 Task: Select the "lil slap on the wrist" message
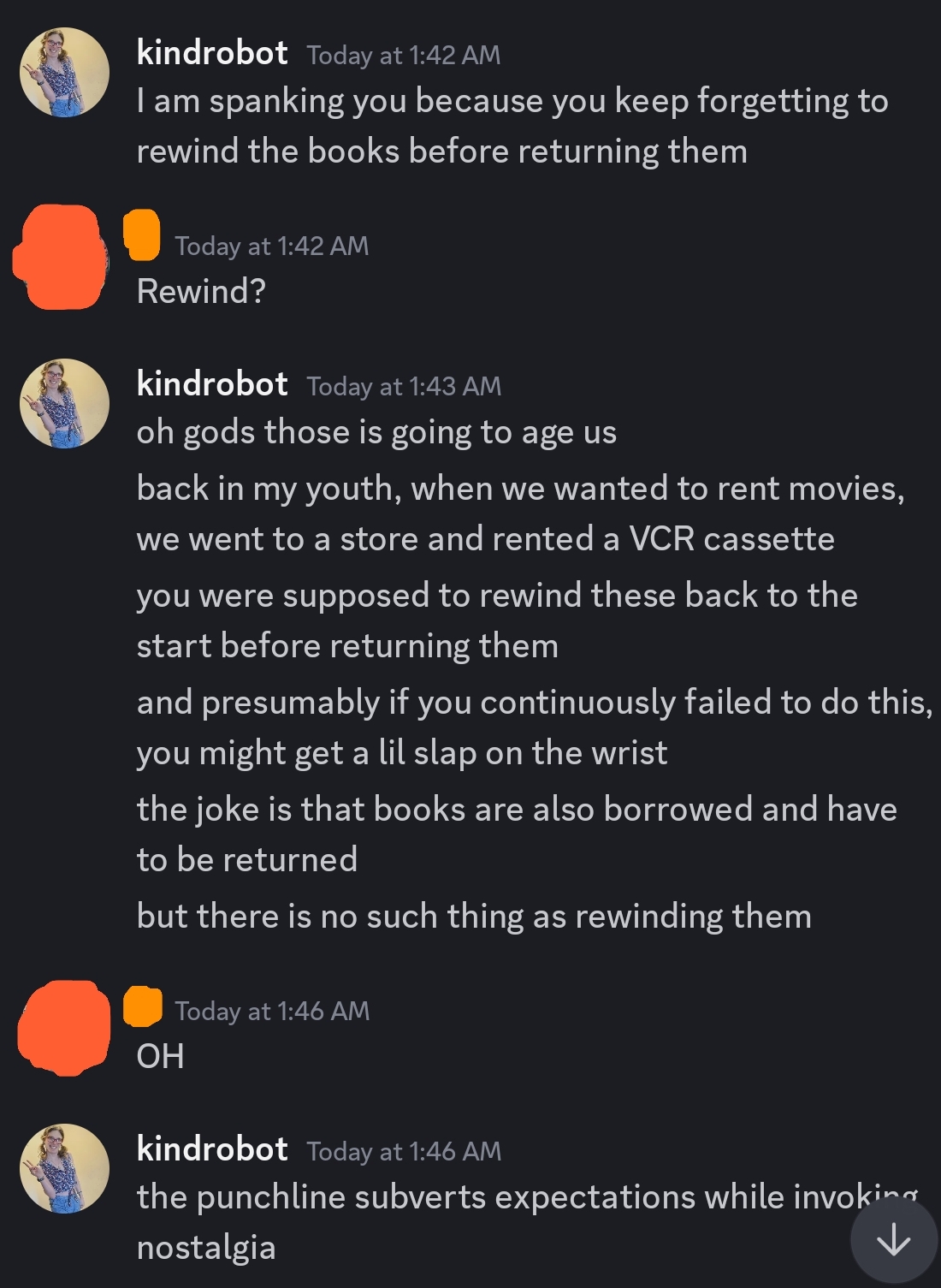535,727
